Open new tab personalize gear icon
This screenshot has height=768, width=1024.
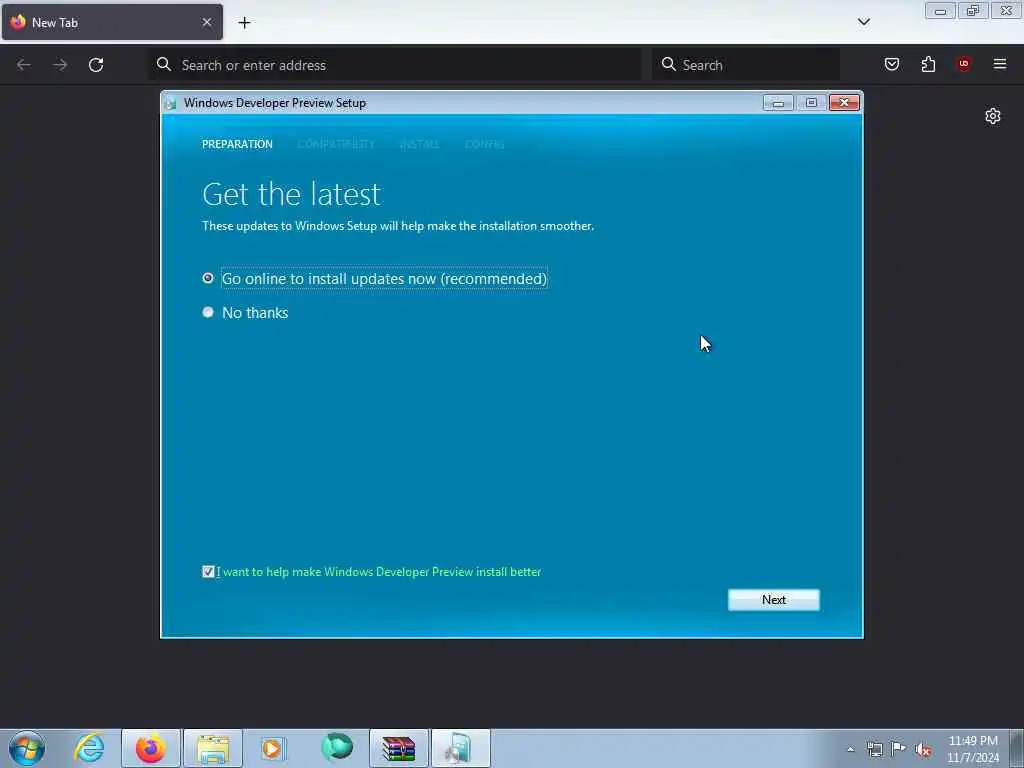[993, 116]
